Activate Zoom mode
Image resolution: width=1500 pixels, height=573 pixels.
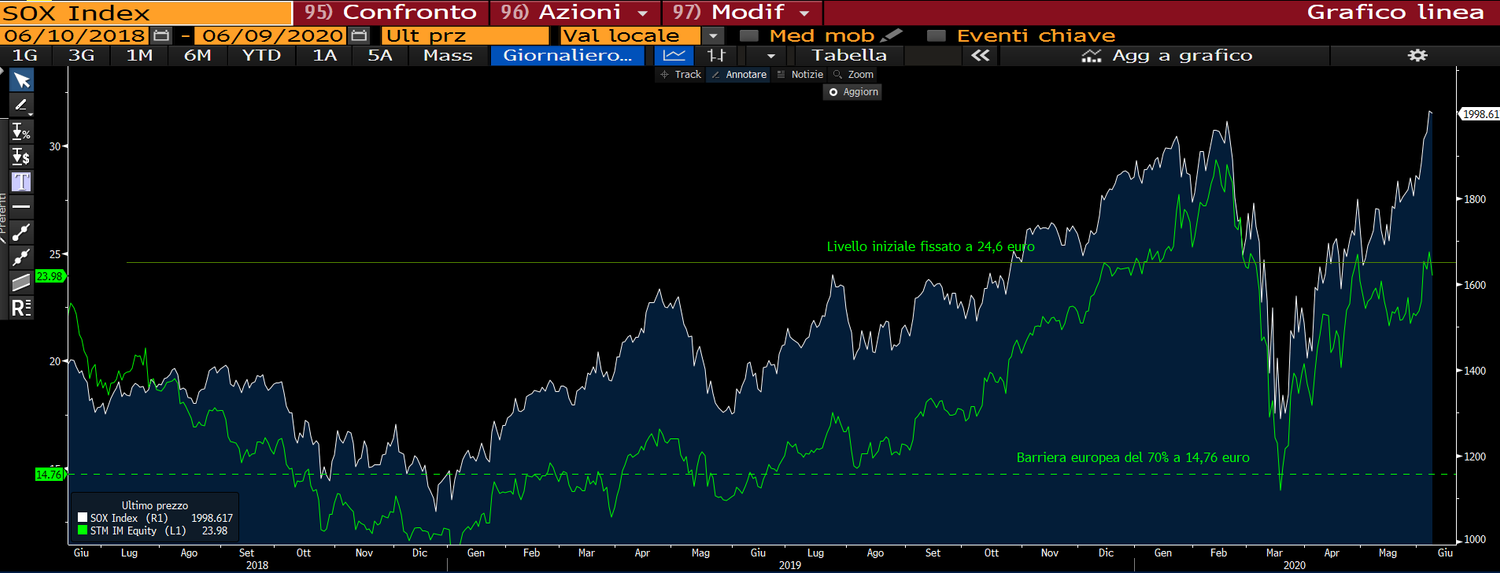pyautogui.click(x=853, y=74)
